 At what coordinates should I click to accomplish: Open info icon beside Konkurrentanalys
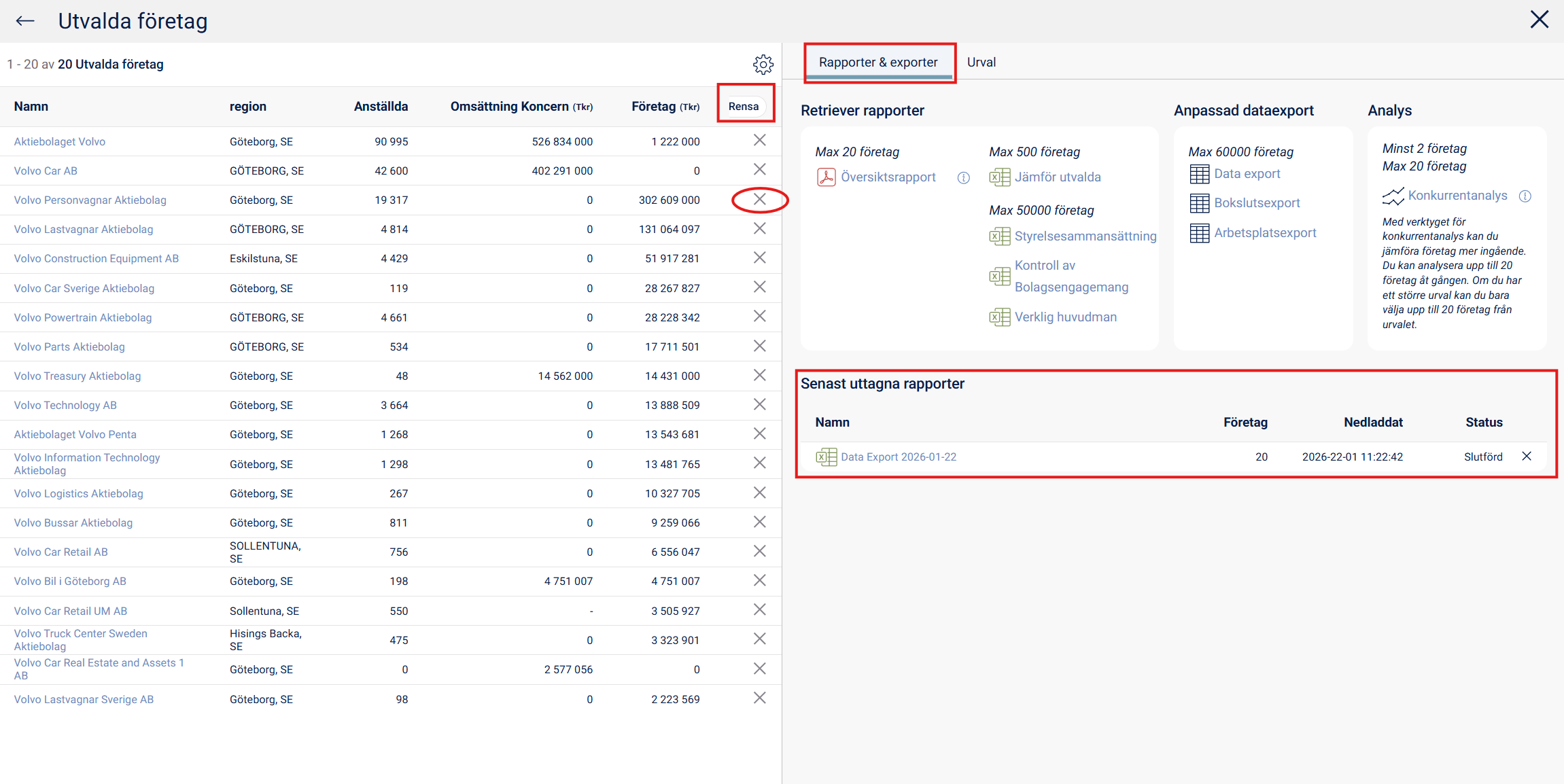pyautogui.click(x=1525, y=196)
